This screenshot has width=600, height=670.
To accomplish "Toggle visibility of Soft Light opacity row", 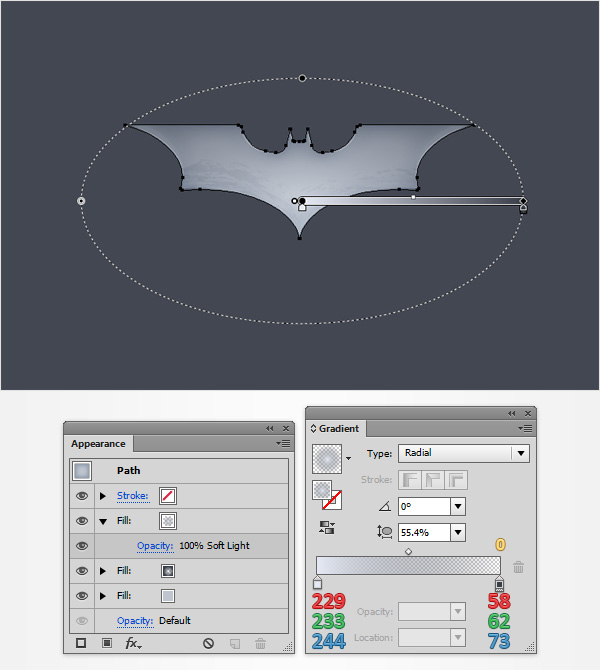I will point(82,546).
